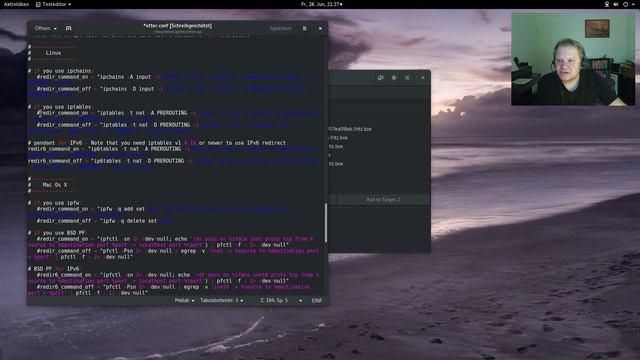Click the #redir6_command_off pfctl line
Screen dimensions: 640x360
(x=174, y=287)
